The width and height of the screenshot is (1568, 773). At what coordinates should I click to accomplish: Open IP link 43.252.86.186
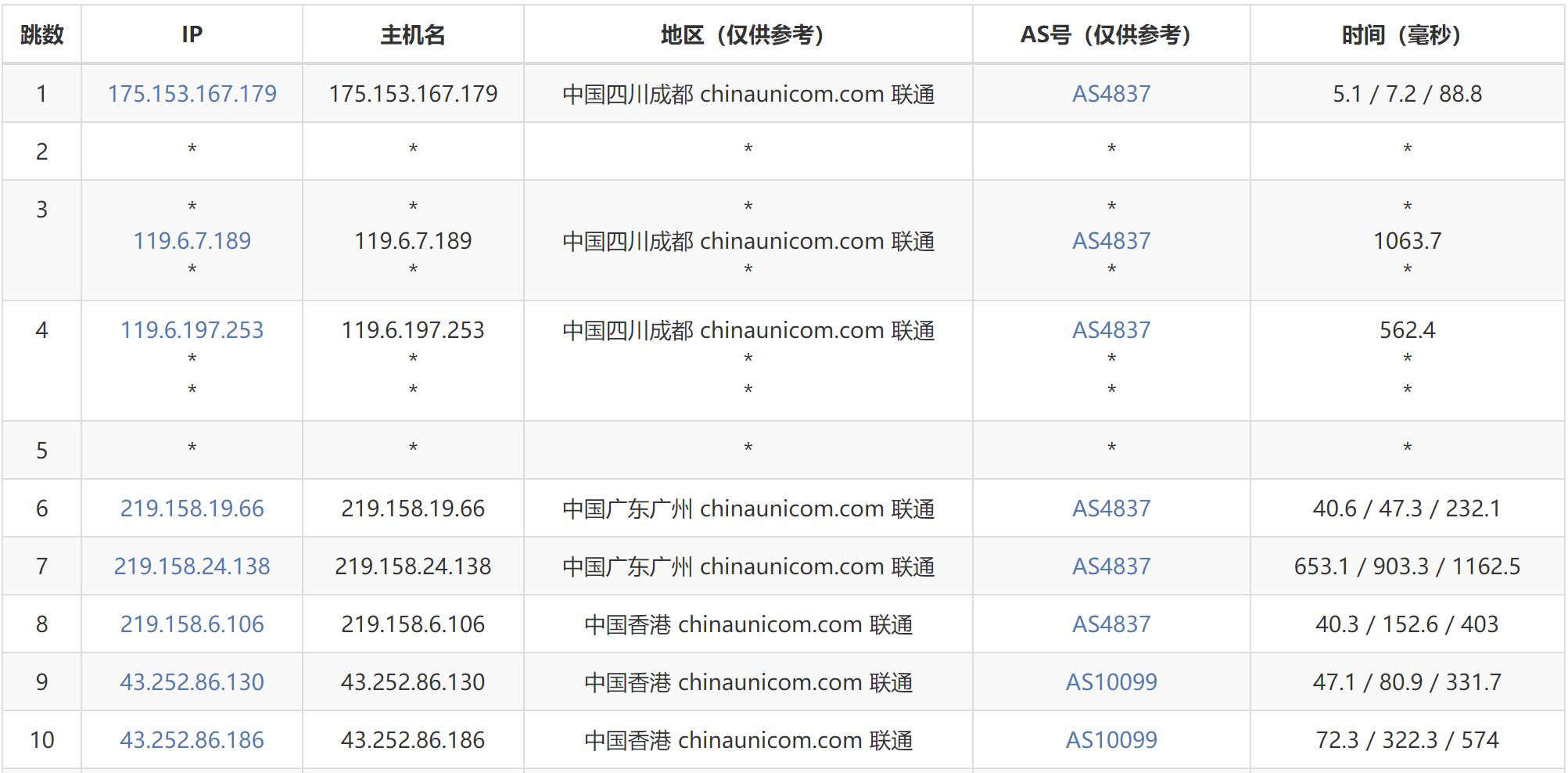[x=192, y=740]
